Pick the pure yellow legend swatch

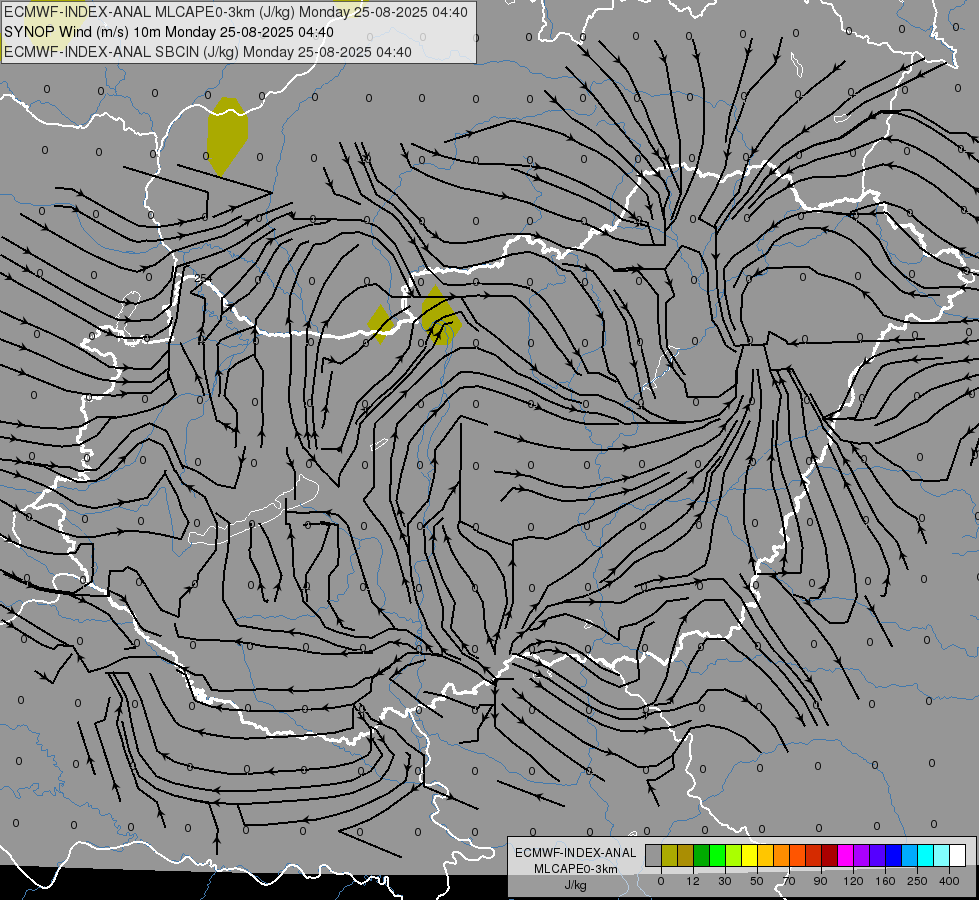750,855
